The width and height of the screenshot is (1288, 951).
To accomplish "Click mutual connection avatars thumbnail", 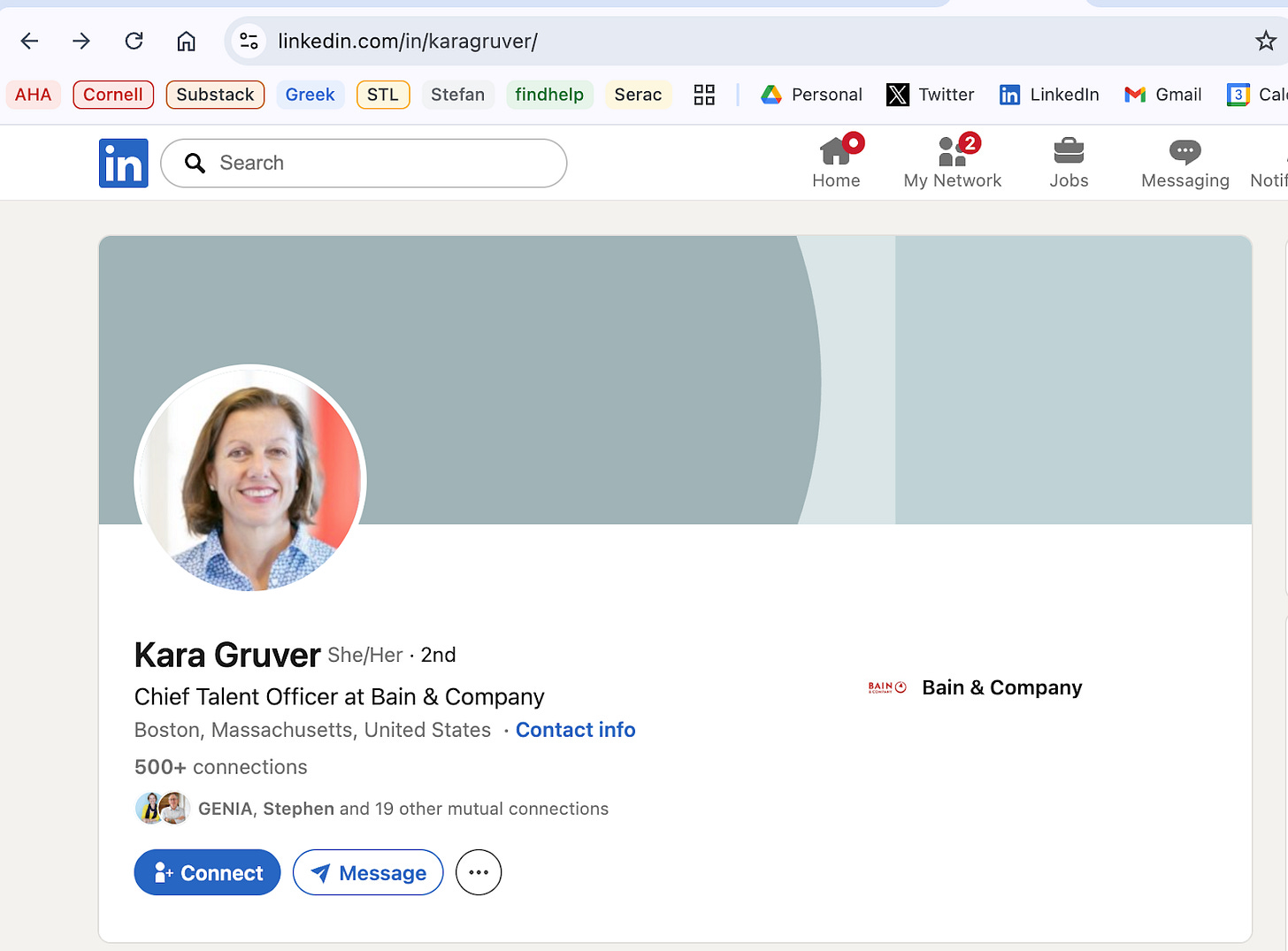I will tap(163, 808).
